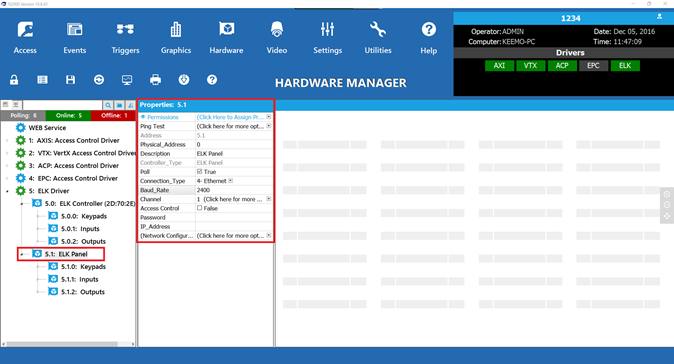Viewport: 674px width, 364px height.
Task: Open the Video module
Action: pos(277,38)
